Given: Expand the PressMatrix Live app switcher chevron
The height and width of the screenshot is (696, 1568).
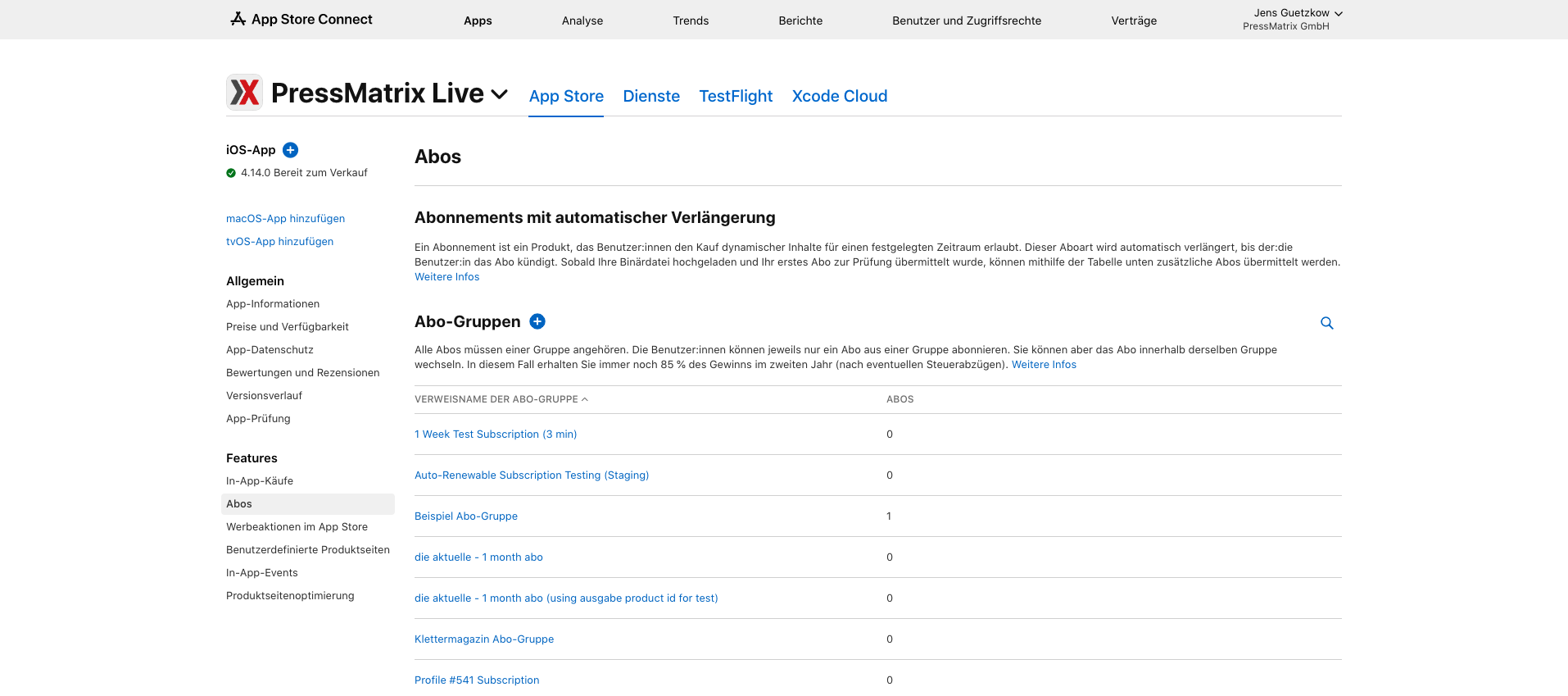Looking at the screenshot, I should [x=500, y=94].
